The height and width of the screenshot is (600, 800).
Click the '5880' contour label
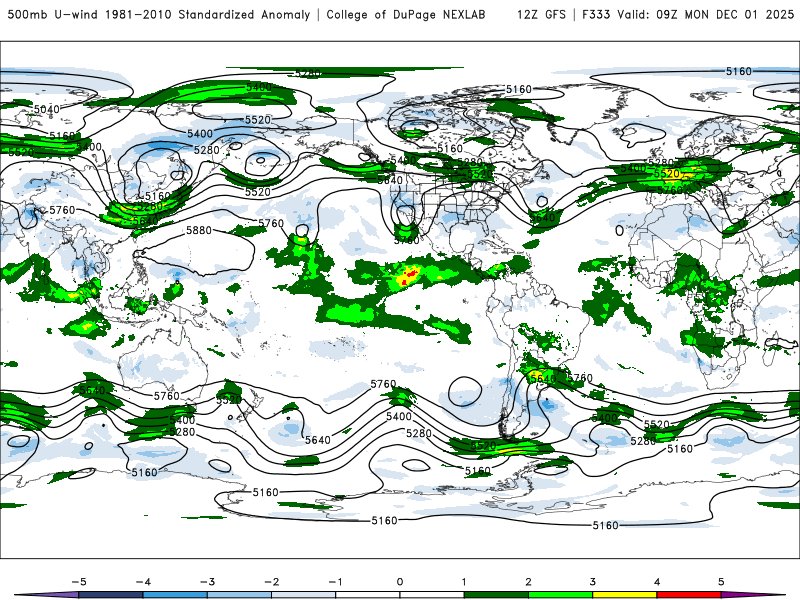(199, 231)
